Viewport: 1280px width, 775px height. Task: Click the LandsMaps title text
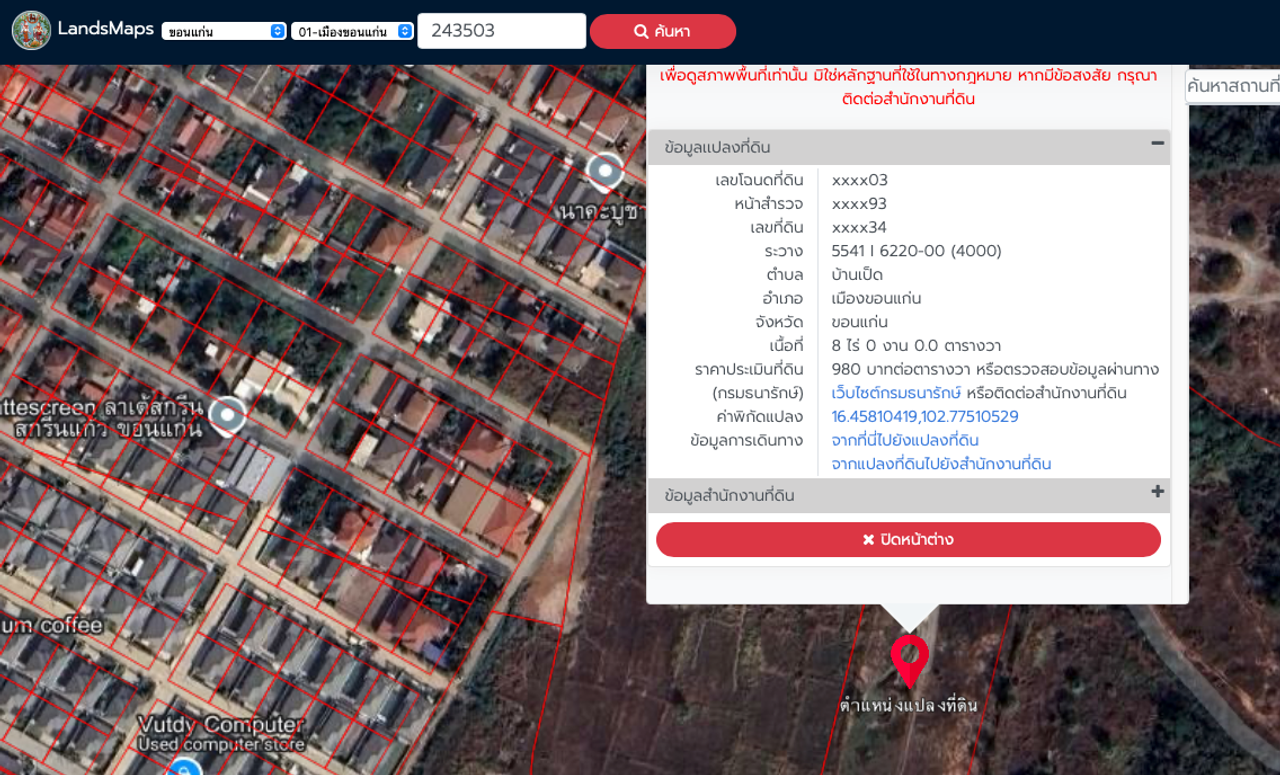105,29
